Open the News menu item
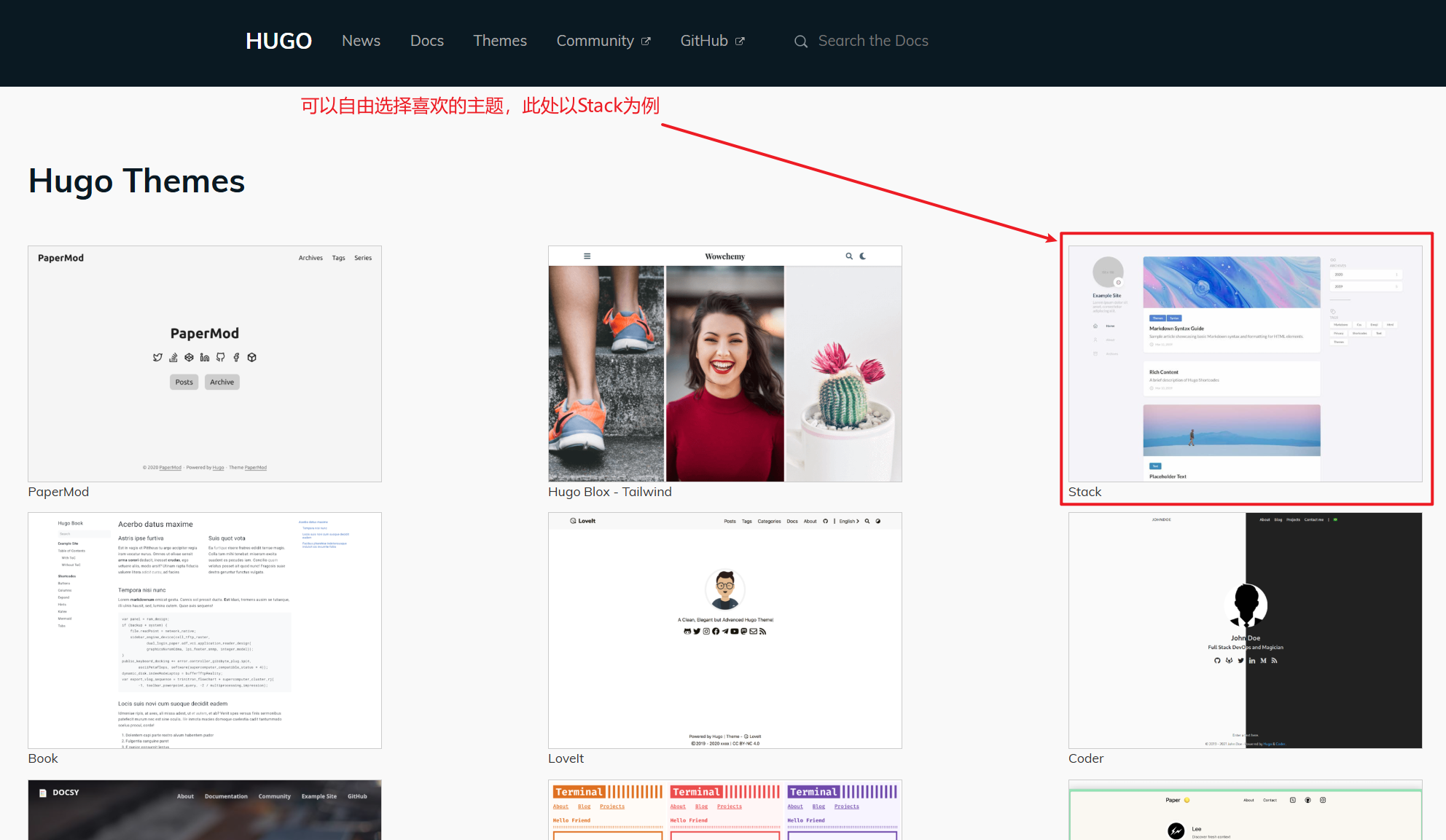The image size is (1446, 840). (361, 41)
